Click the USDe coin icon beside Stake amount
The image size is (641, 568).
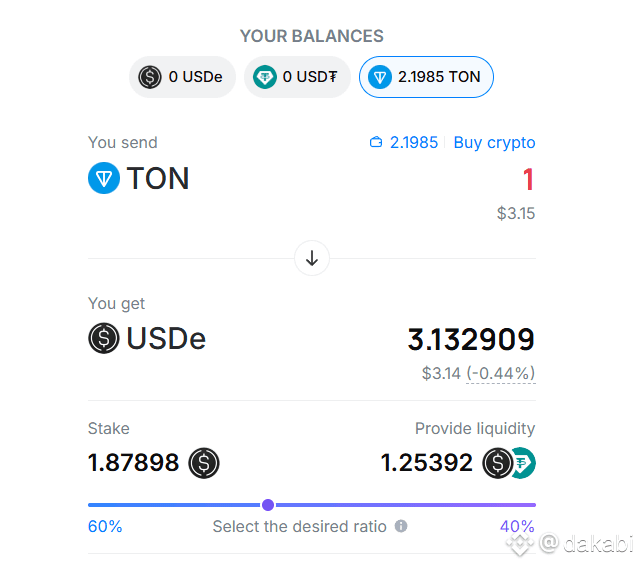coord(204,463)
